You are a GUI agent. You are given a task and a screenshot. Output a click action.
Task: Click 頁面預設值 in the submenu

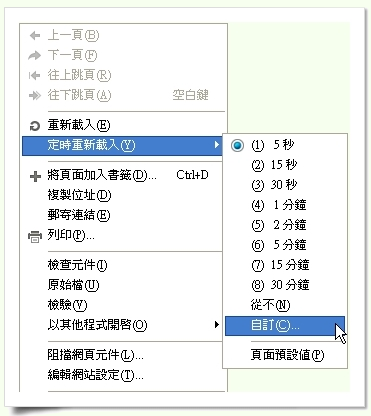coord(285,355)
